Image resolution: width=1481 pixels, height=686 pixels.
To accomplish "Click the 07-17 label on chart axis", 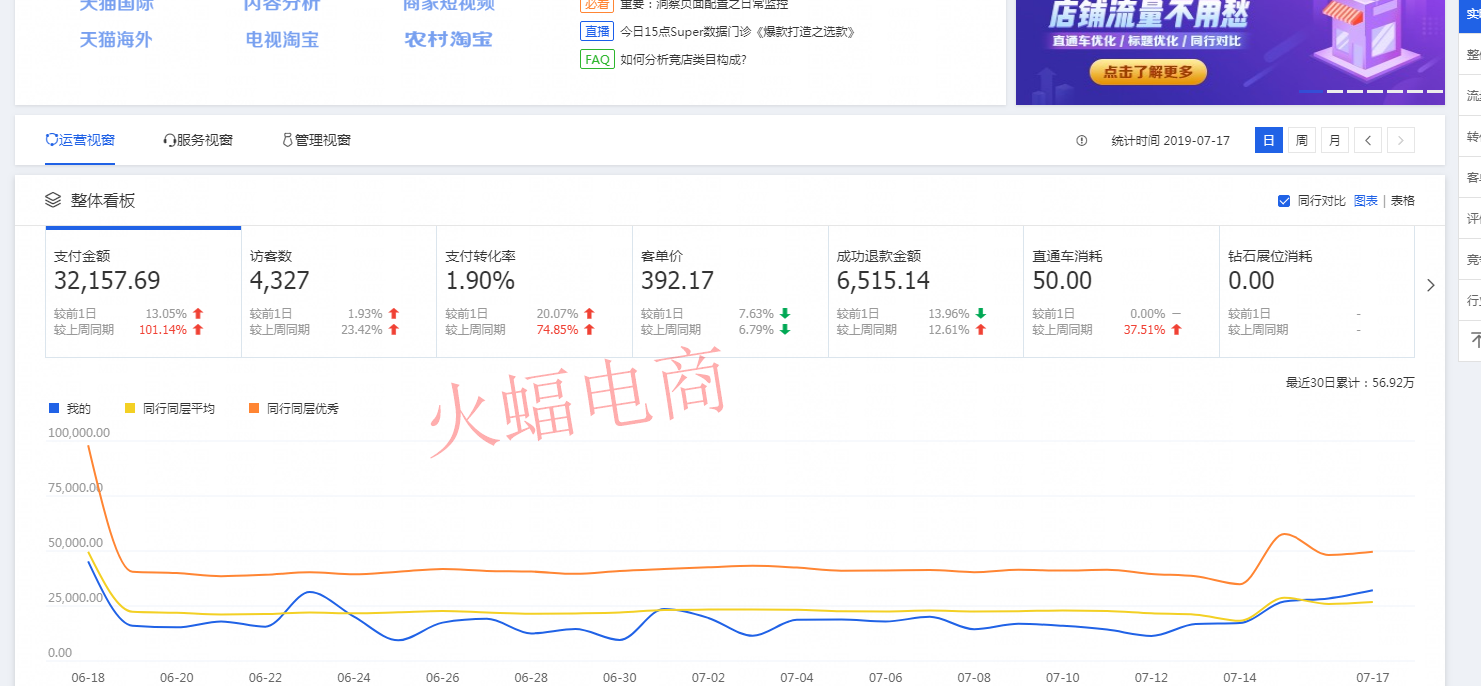I will click(1373, 678).
